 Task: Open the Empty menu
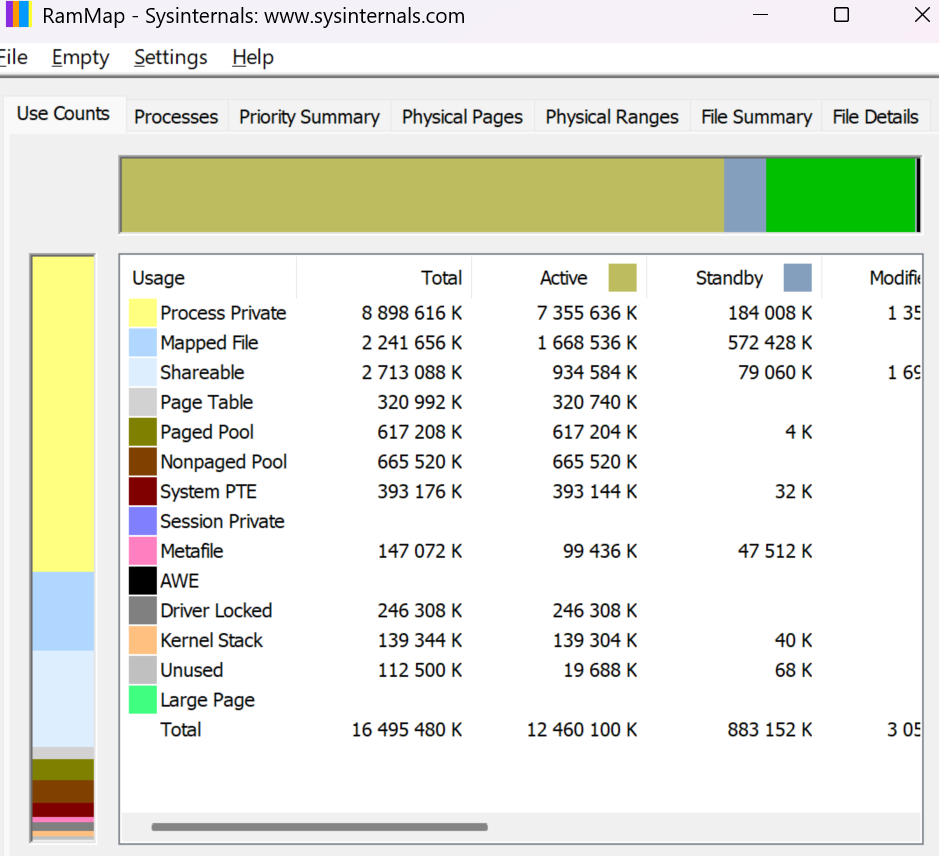click(80, 58)
